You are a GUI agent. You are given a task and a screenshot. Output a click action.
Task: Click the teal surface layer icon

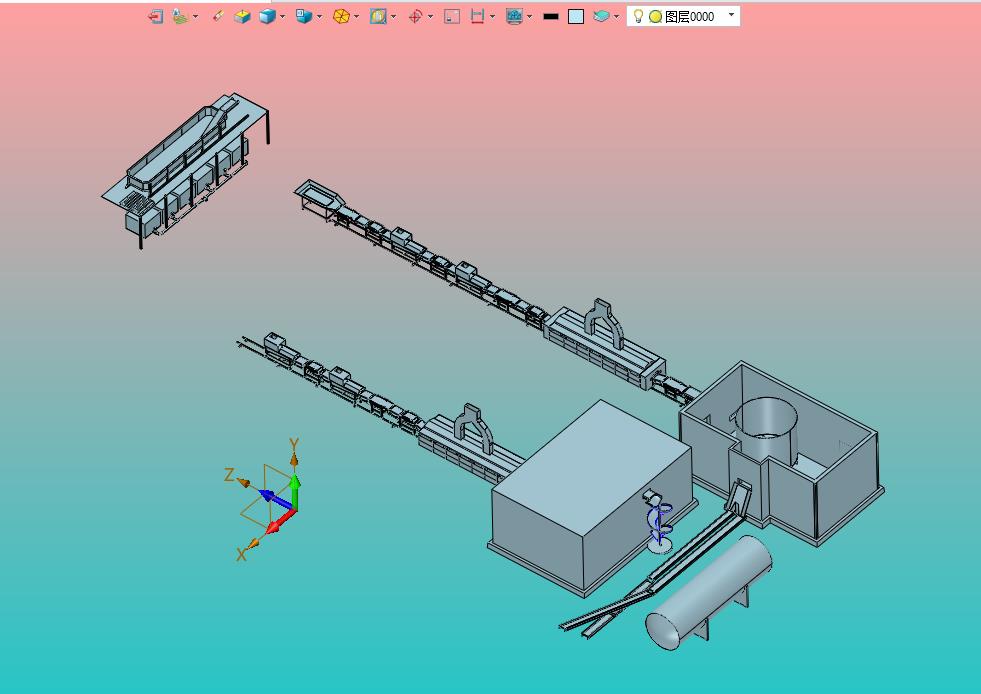coord(601,16)
